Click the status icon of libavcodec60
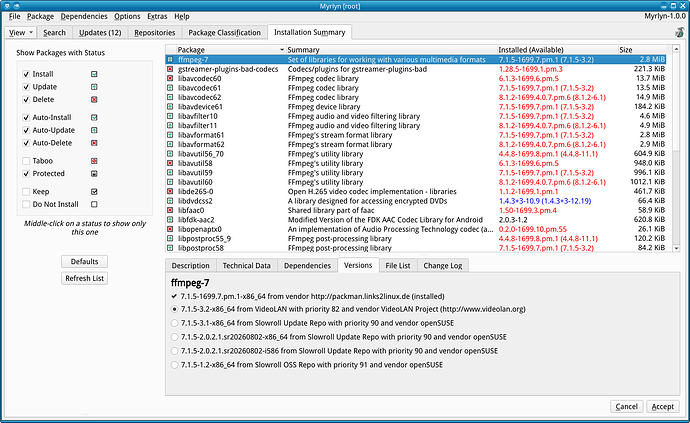 click(x=170, y=78)
